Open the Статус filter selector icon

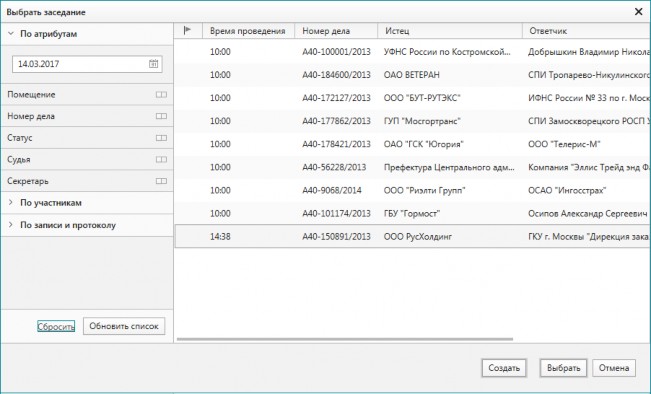click(x=161, y=138)
